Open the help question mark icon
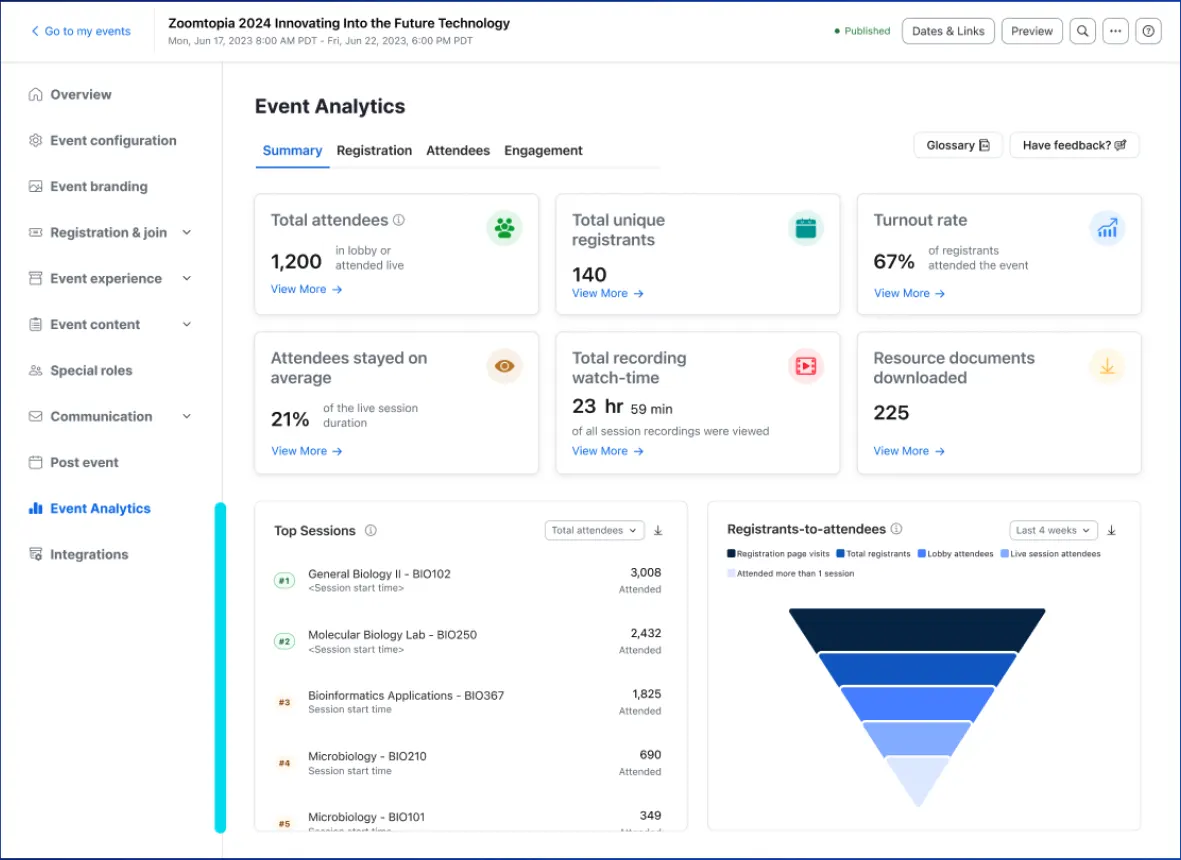 1148,31
